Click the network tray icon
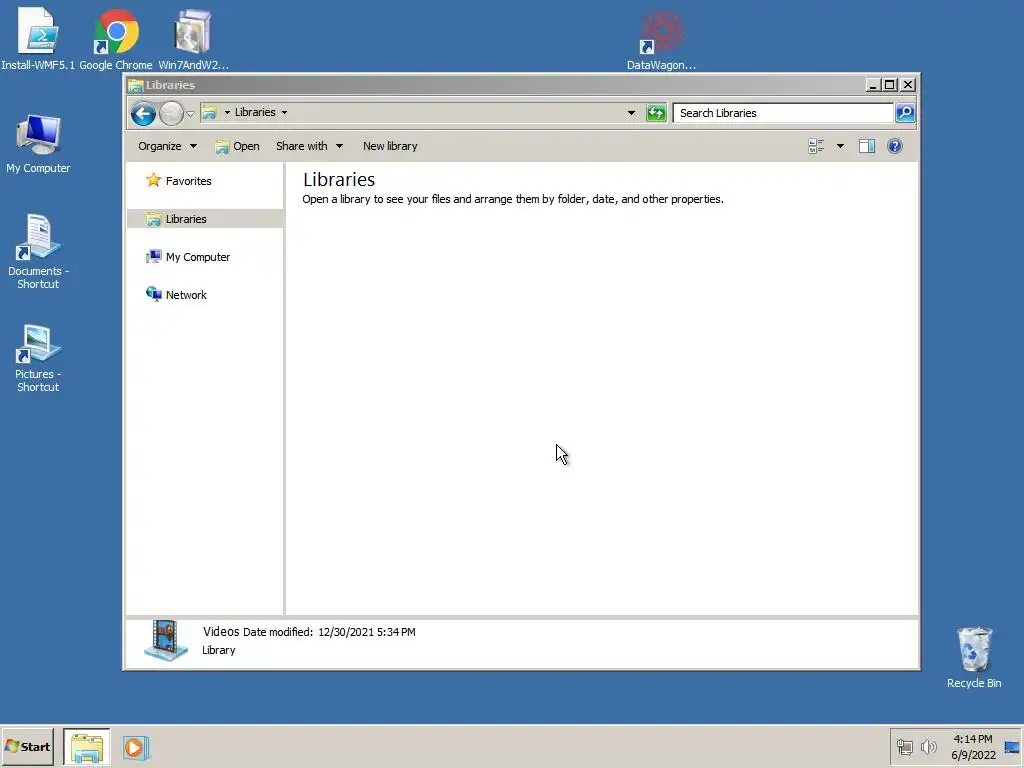Image resolution: width=1024 pixels, height=768 pixels. 904,747
